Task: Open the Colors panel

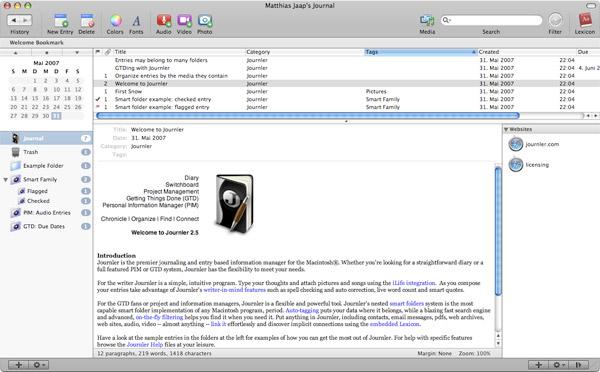Action: coord(115,21)
